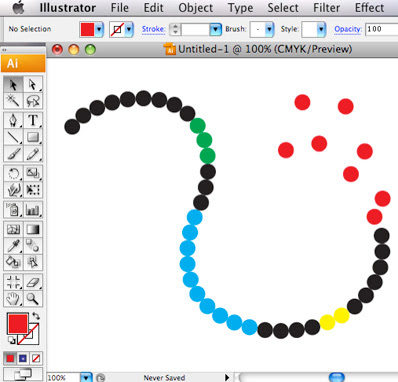The width and height of the screenshot is (398, 382).
Task: Select the Live Paint Bucket tool
Action: (13, 262)
